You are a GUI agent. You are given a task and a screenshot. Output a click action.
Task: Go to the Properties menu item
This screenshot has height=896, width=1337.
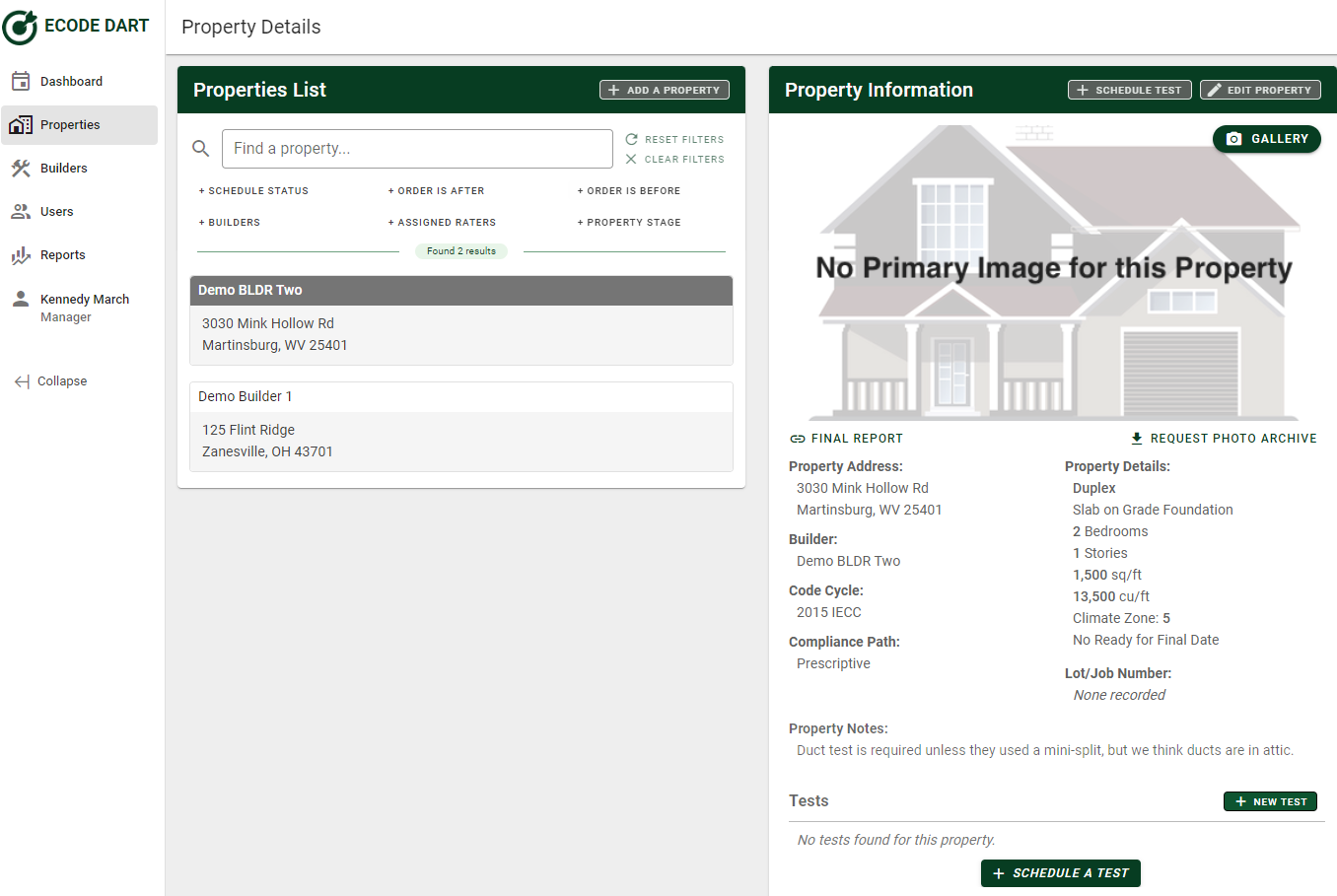coord(70,125)
